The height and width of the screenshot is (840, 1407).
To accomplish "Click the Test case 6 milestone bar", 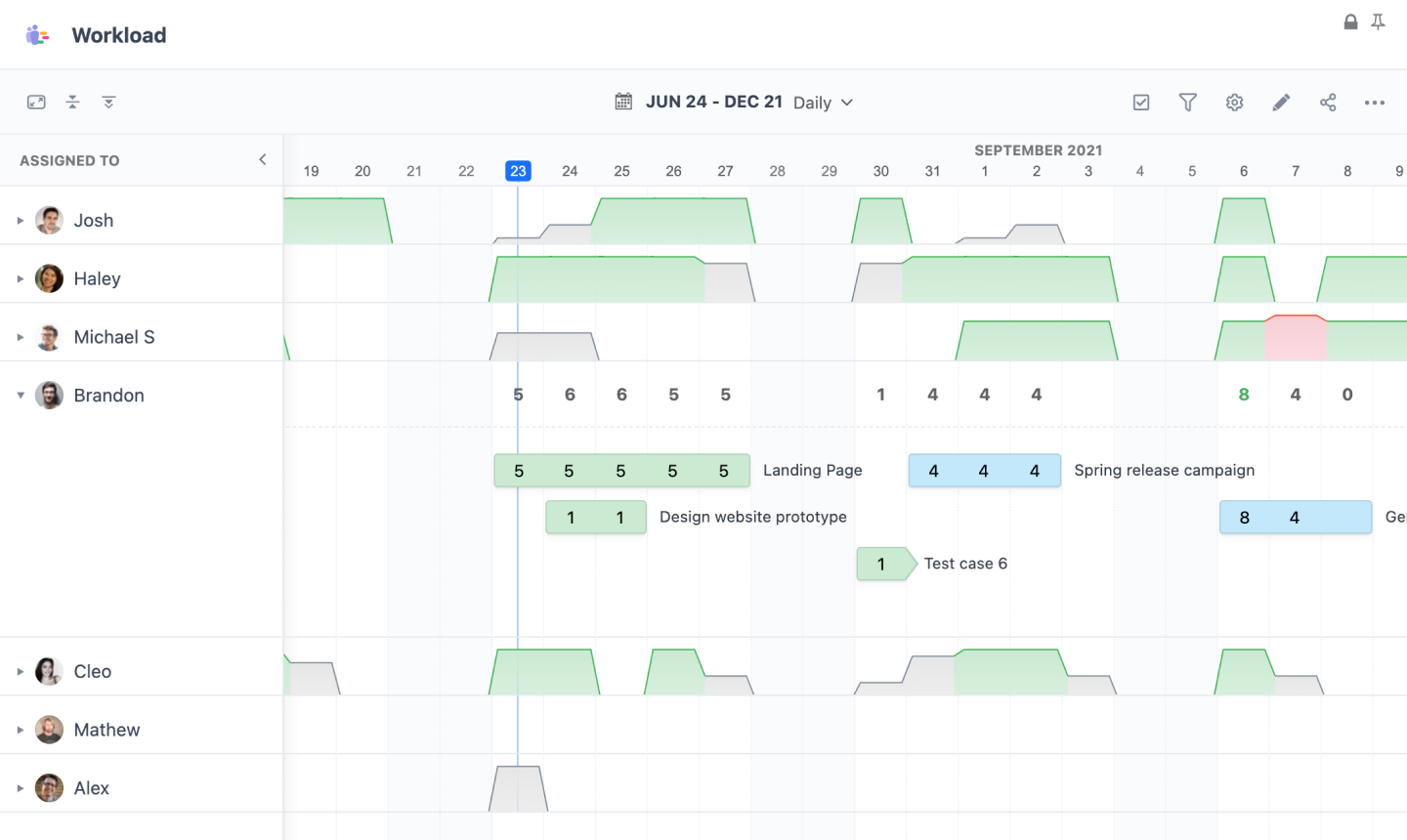I will (x=886, y=565).
